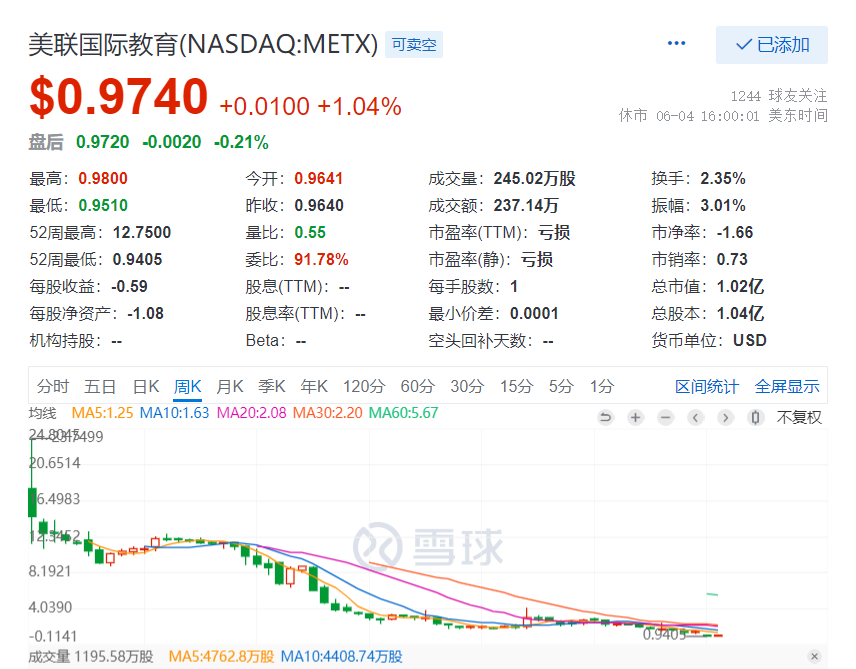This screenshot has width=856, height=669.
Task: Close the volume panel with X icon
Action: tap(814, 656)
